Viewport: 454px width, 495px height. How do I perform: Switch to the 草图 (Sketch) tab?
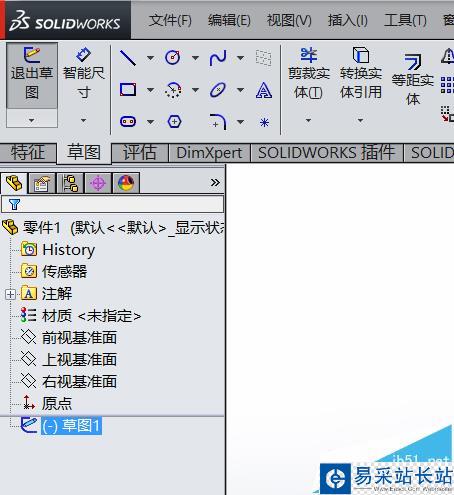[x=84, y=153]
